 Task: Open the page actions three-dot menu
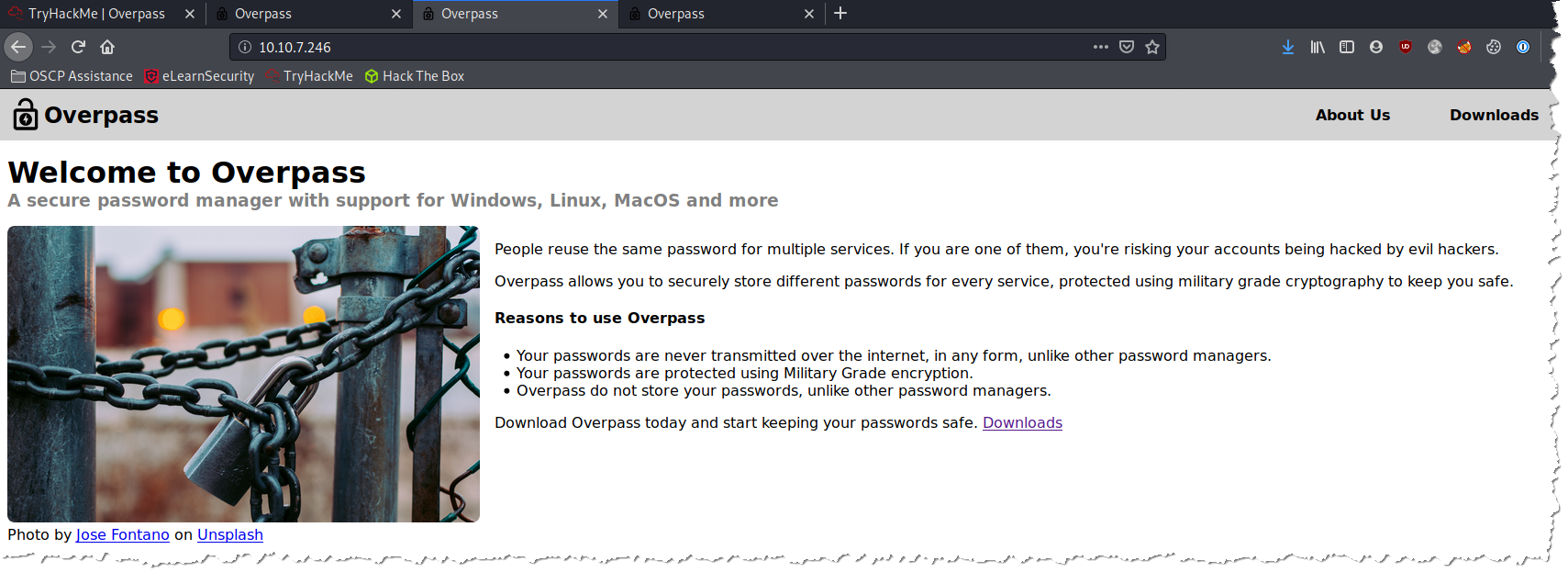pos(1101,47)
